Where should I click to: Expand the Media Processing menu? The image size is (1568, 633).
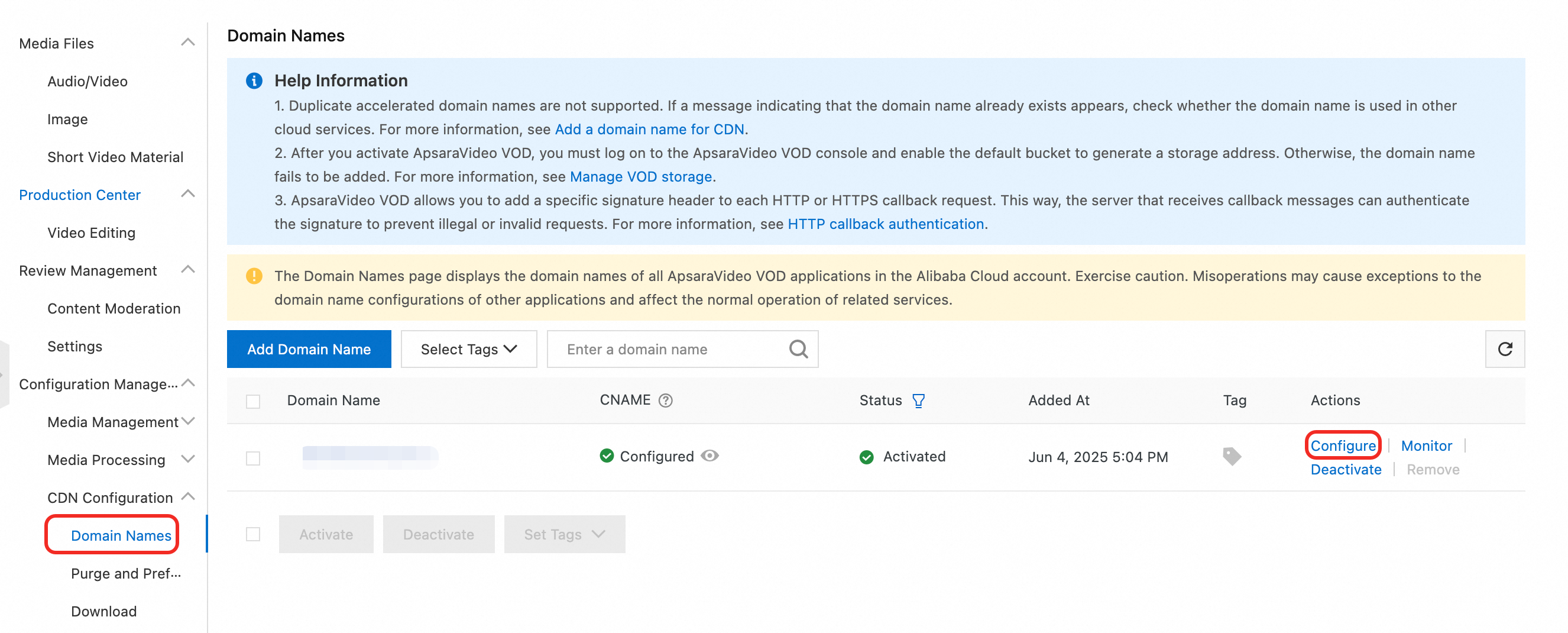tap(188, 459)
